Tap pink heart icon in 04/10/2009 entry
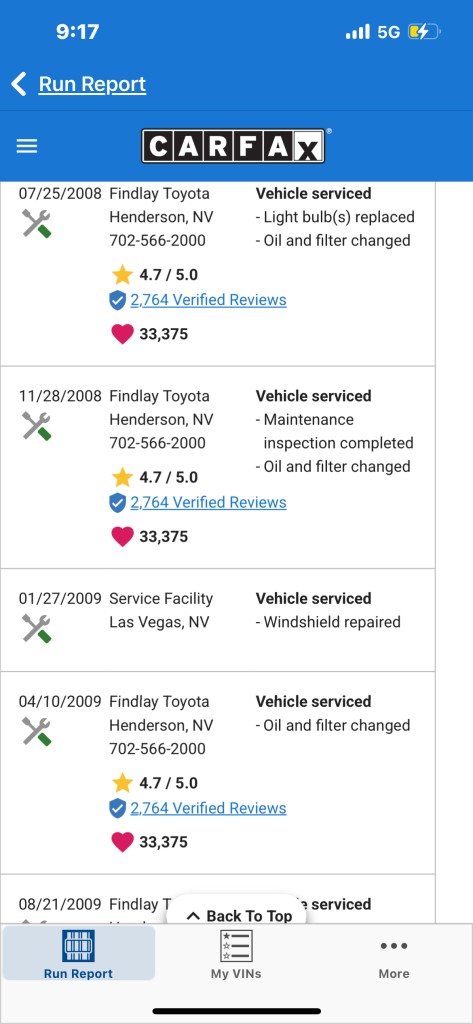The height and width of the screenshot is (1024, 473). 122,842
